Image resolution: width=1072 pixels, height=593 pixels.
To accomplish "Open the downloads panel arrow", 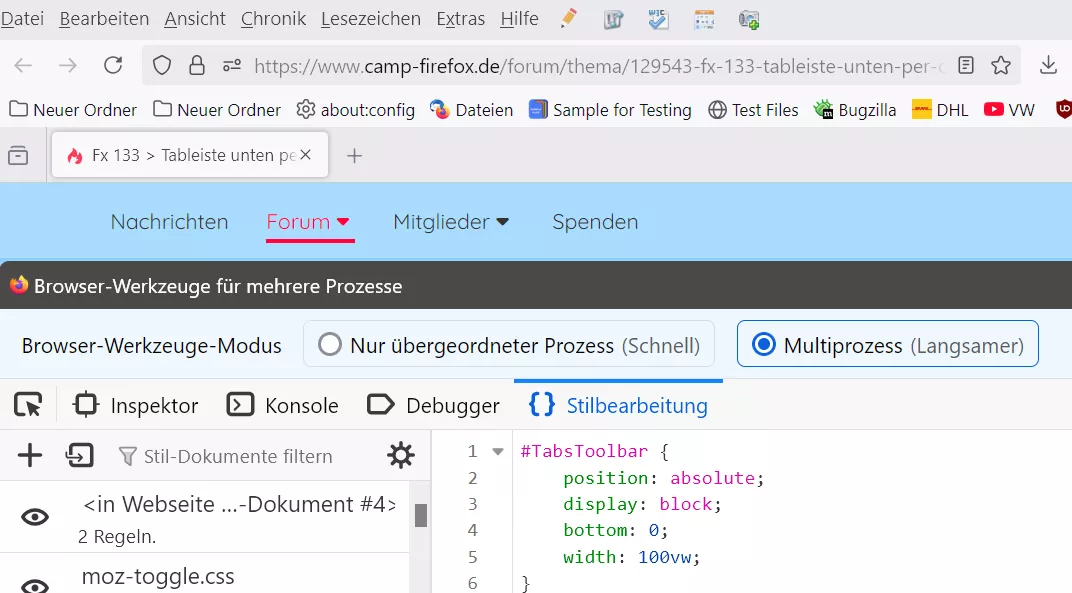I will 1048,65.
